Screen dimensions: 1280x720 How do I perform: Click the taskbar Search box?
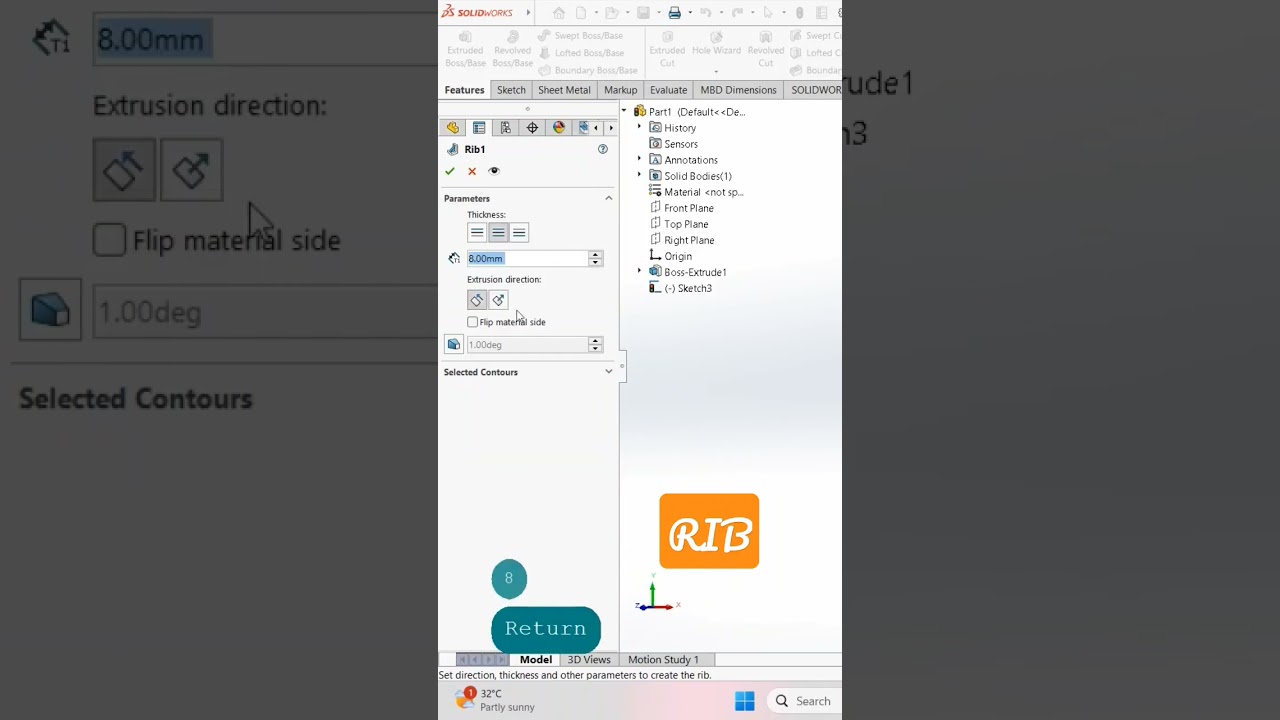803,701
